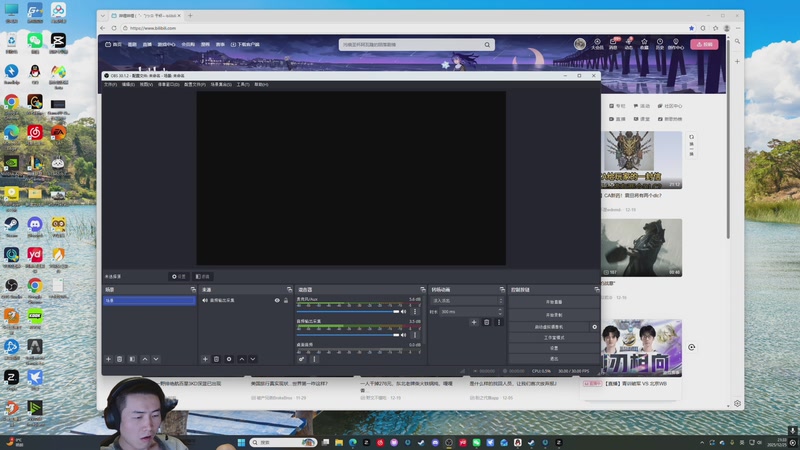Open Profile menu in OBS
The height and width of the screenshot is (450, 800).
(x=195, y=85)
